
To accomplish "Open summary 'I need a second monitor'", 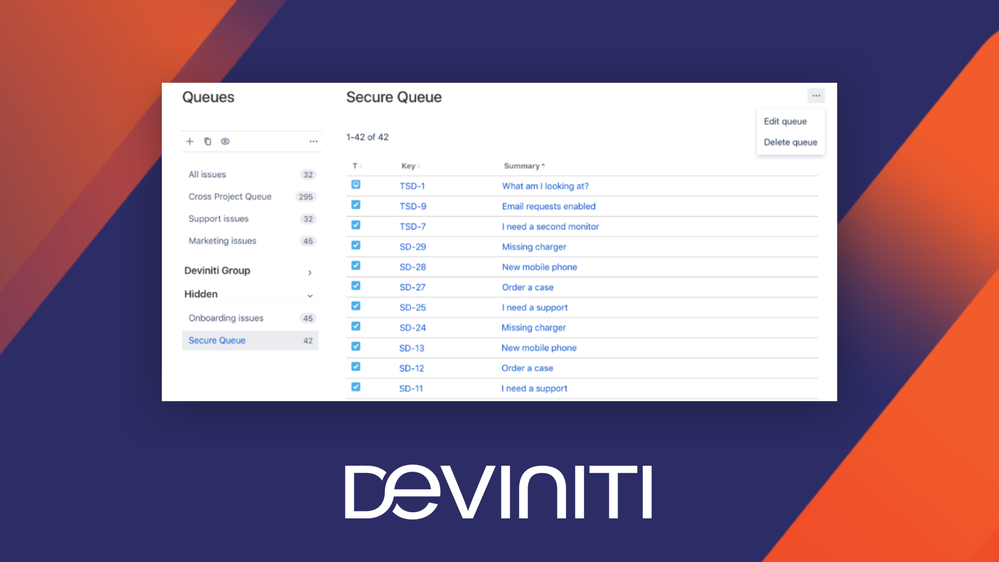I will [x=550, y=226].
